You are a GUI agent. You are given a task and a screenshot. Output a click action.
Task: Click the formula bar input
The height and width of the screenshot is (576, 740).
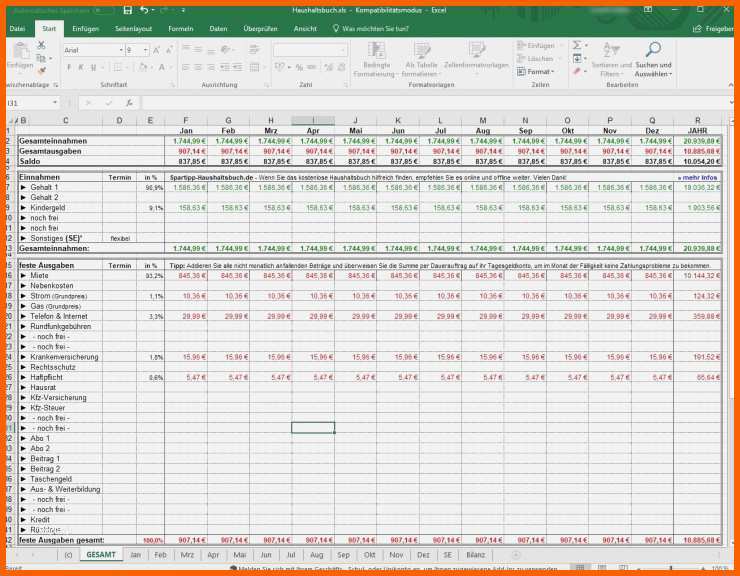pyautogui.click(x=434, y=103)
